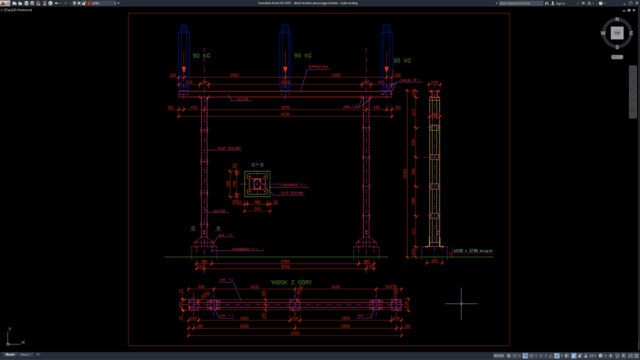Screen dimensions: 640x360
Task: Click the Plot (print) icon
Action: (51, 3)
